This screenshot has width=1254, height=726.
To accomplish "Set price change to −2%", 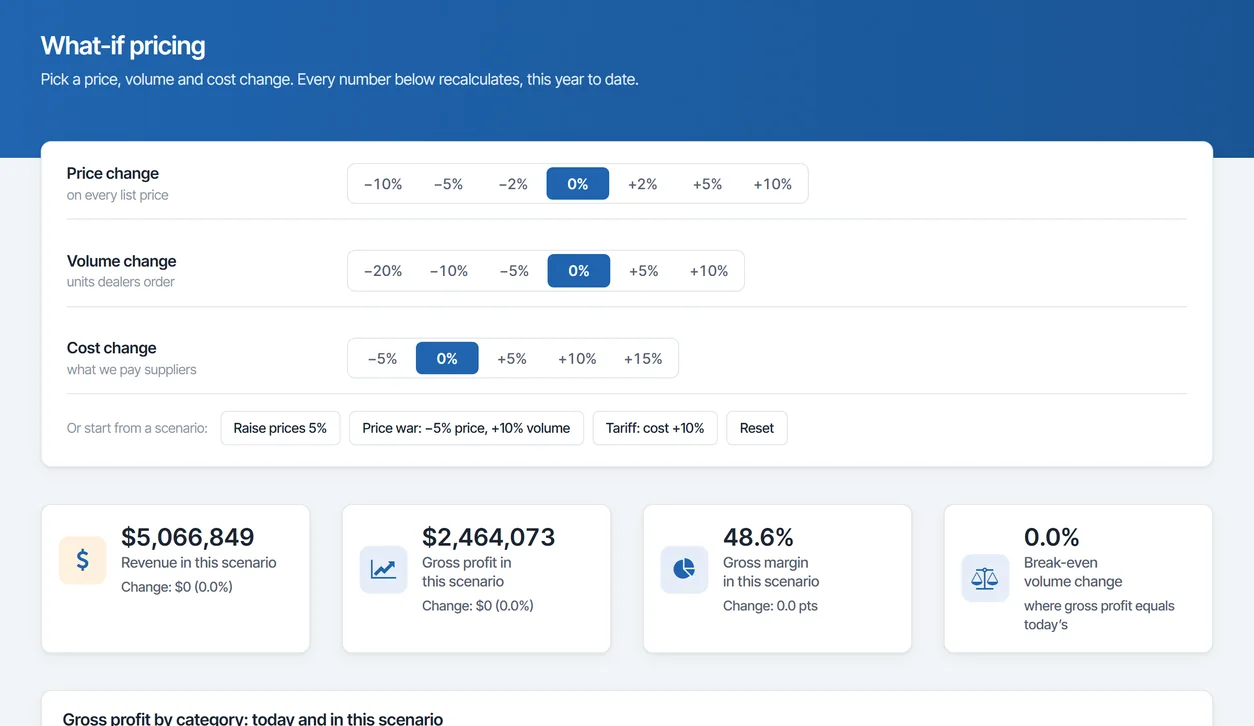I will tap(513, 184).
